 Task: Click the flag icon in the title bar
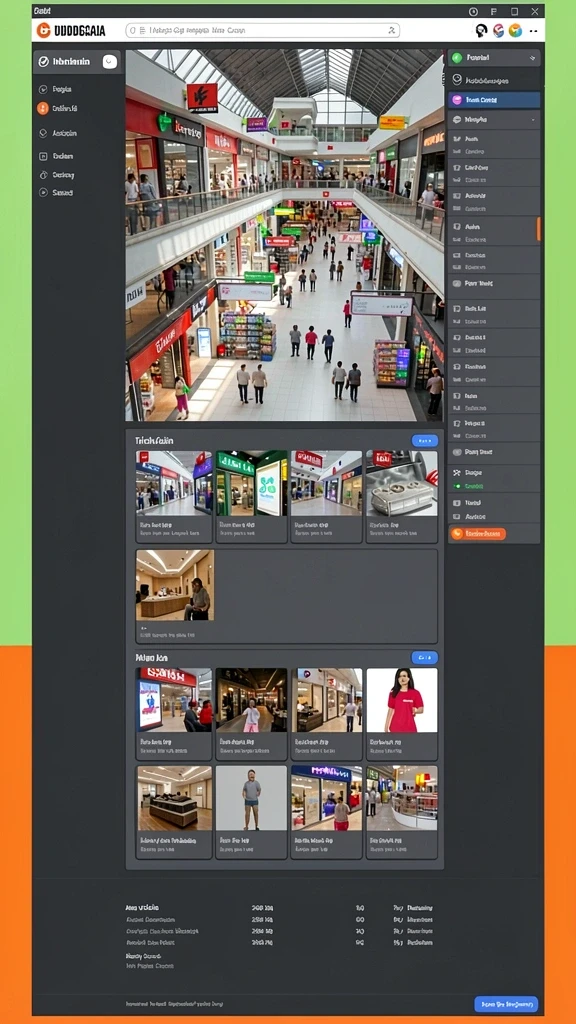click(494, 11)
